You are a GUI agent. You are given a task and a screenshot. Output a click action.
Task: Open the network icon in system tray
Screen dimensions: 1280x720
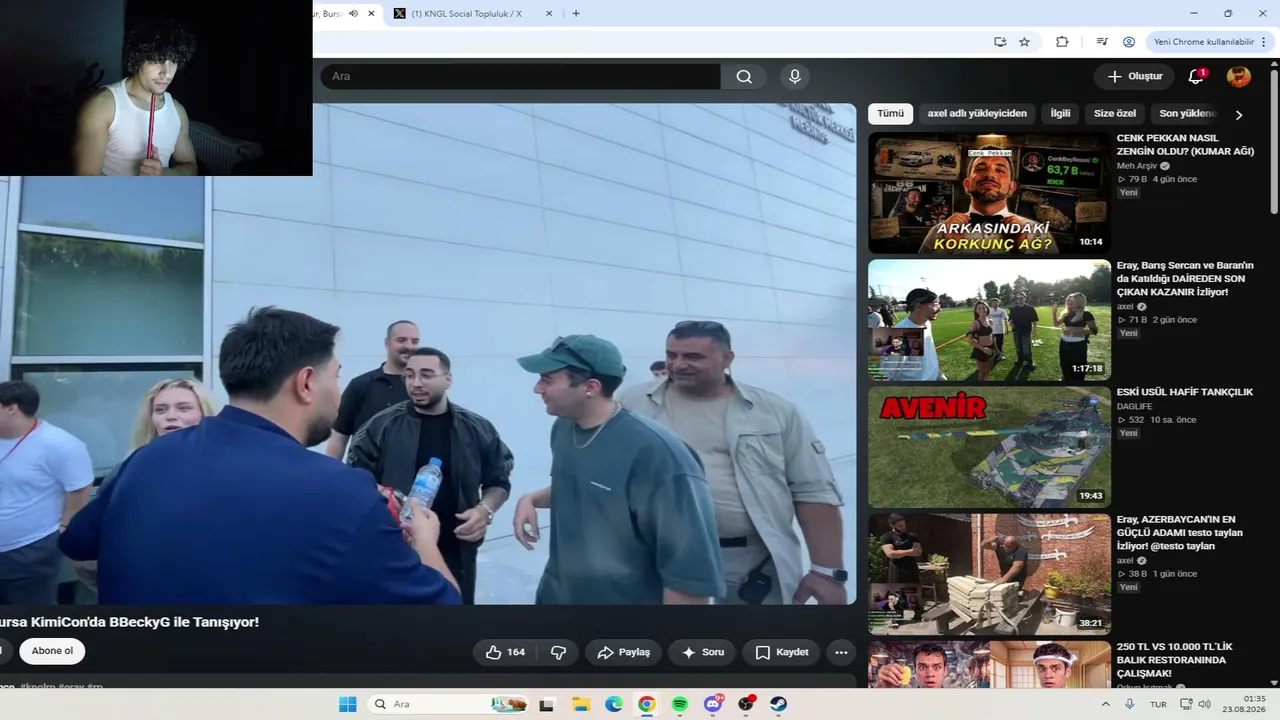[1186, 704]
